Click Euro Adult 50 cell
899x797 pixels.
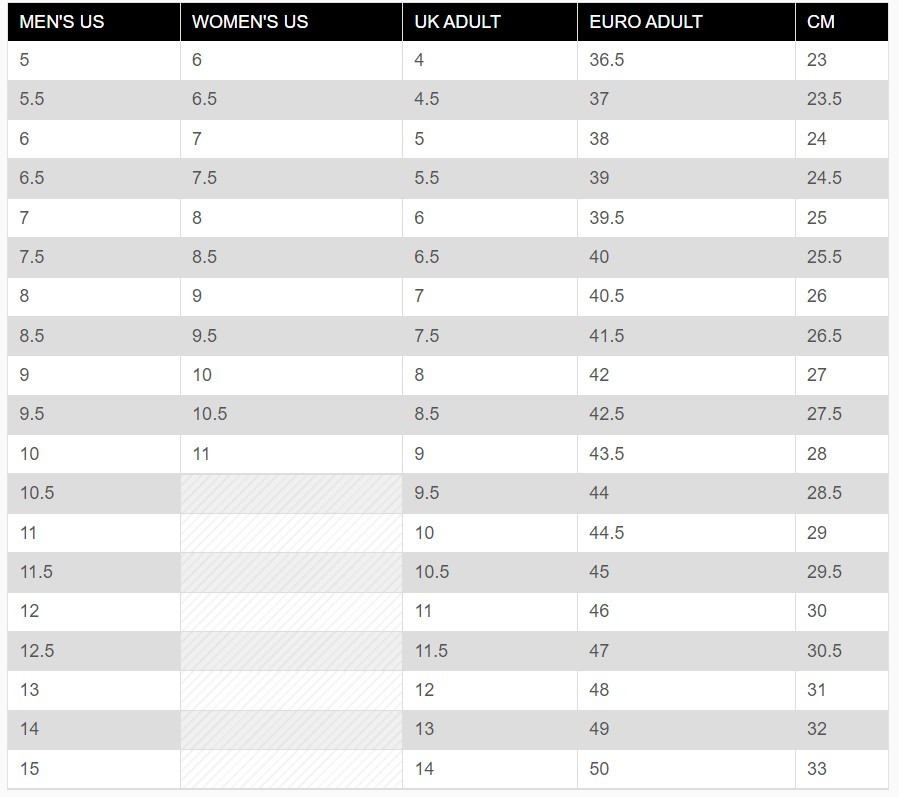coord(686,769)
